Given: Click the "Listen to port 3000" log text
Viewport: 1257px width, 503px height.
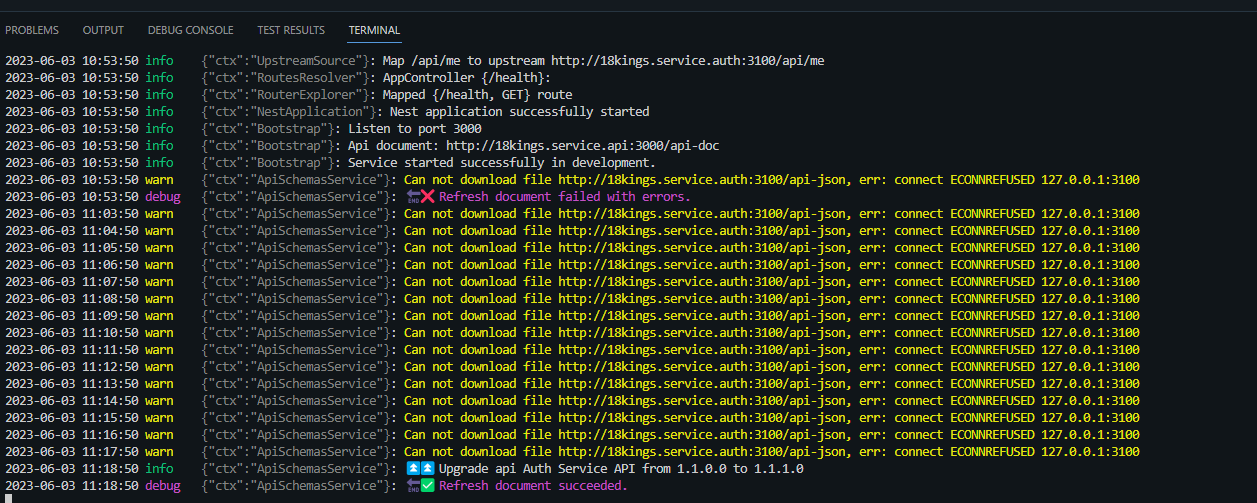Looking at the screenshot, I should coord(415,129).
